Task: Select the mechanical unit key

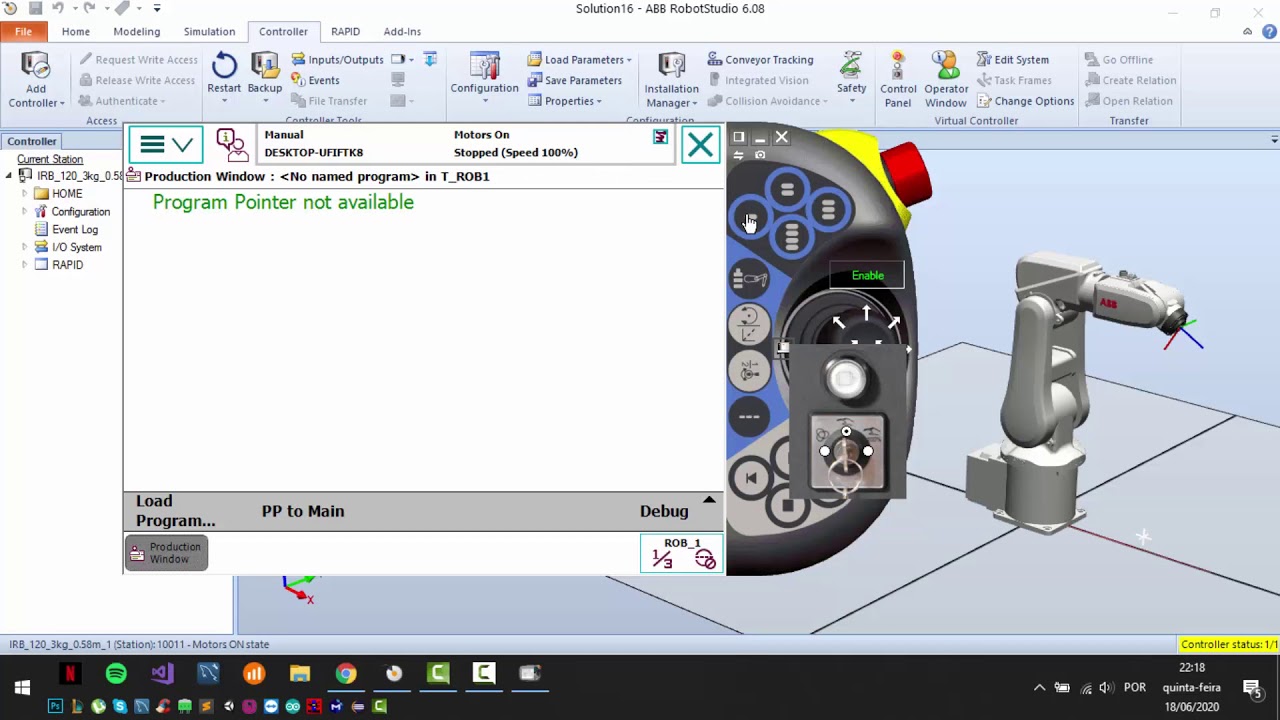Action: pos(749,279)
